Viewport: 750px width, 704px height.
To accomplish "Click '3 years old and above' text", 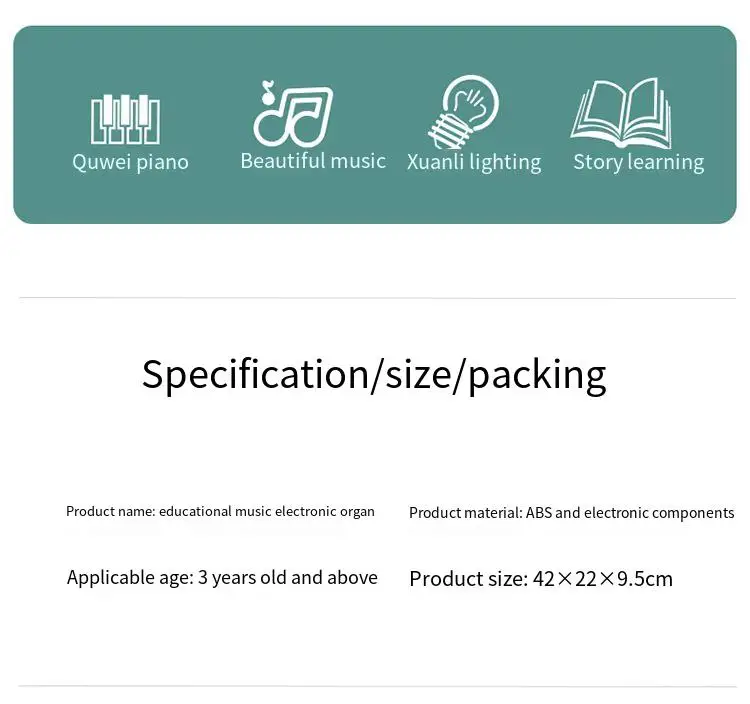I will (288, 577).
